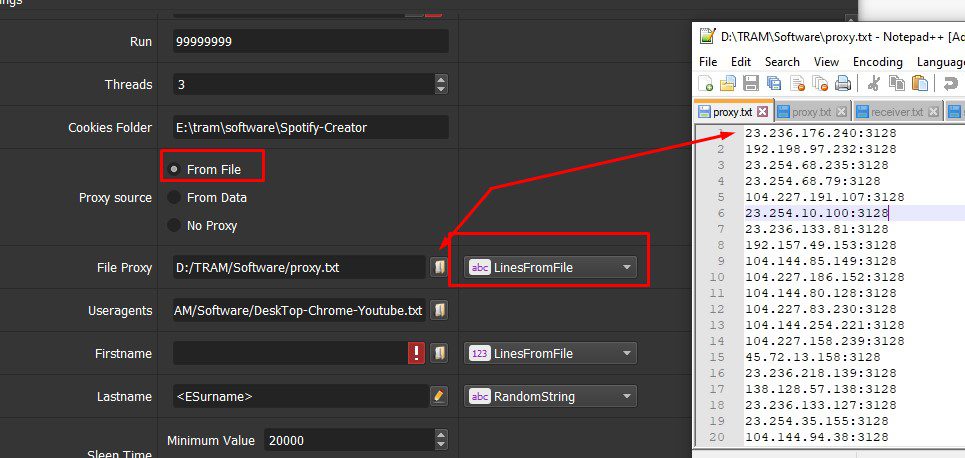Click the line 192.198.97.232:3128 in Notepad++
Screen dimensions: 965x458
pos(820,149)
